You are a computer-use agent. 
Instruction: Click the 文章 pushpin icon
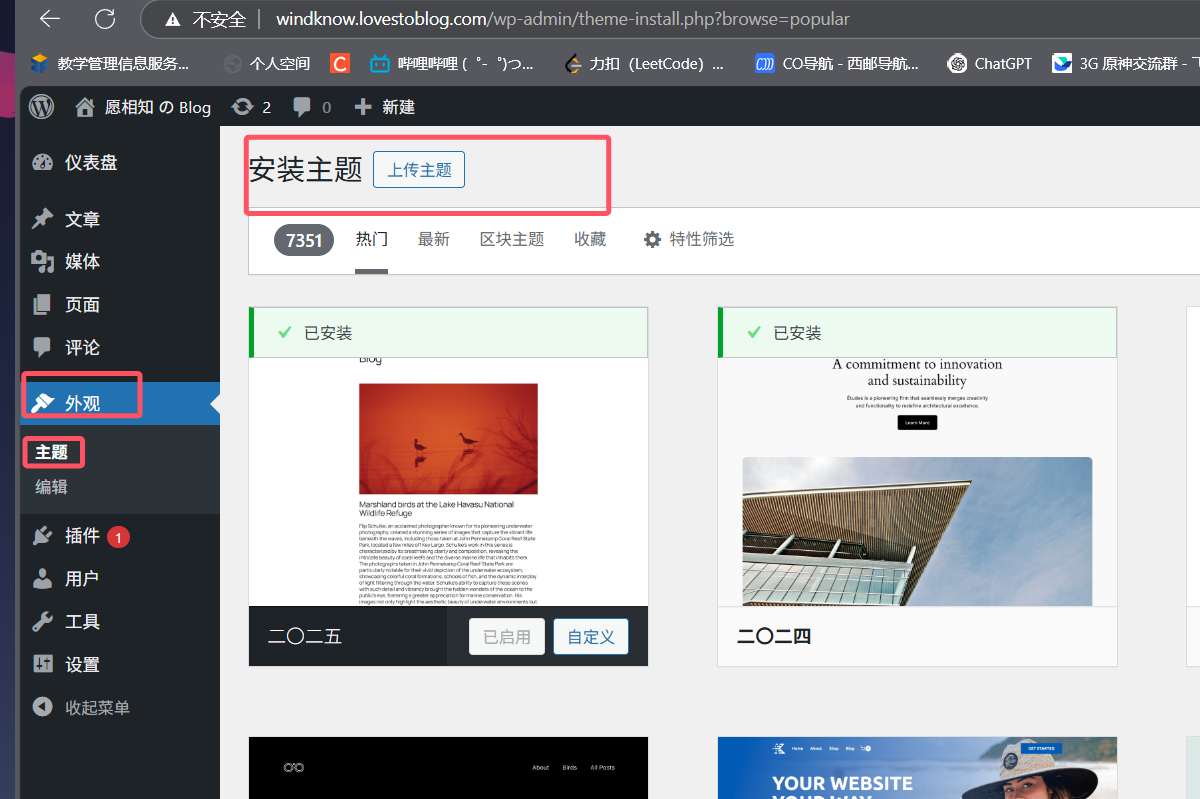[x=42, y=219]
